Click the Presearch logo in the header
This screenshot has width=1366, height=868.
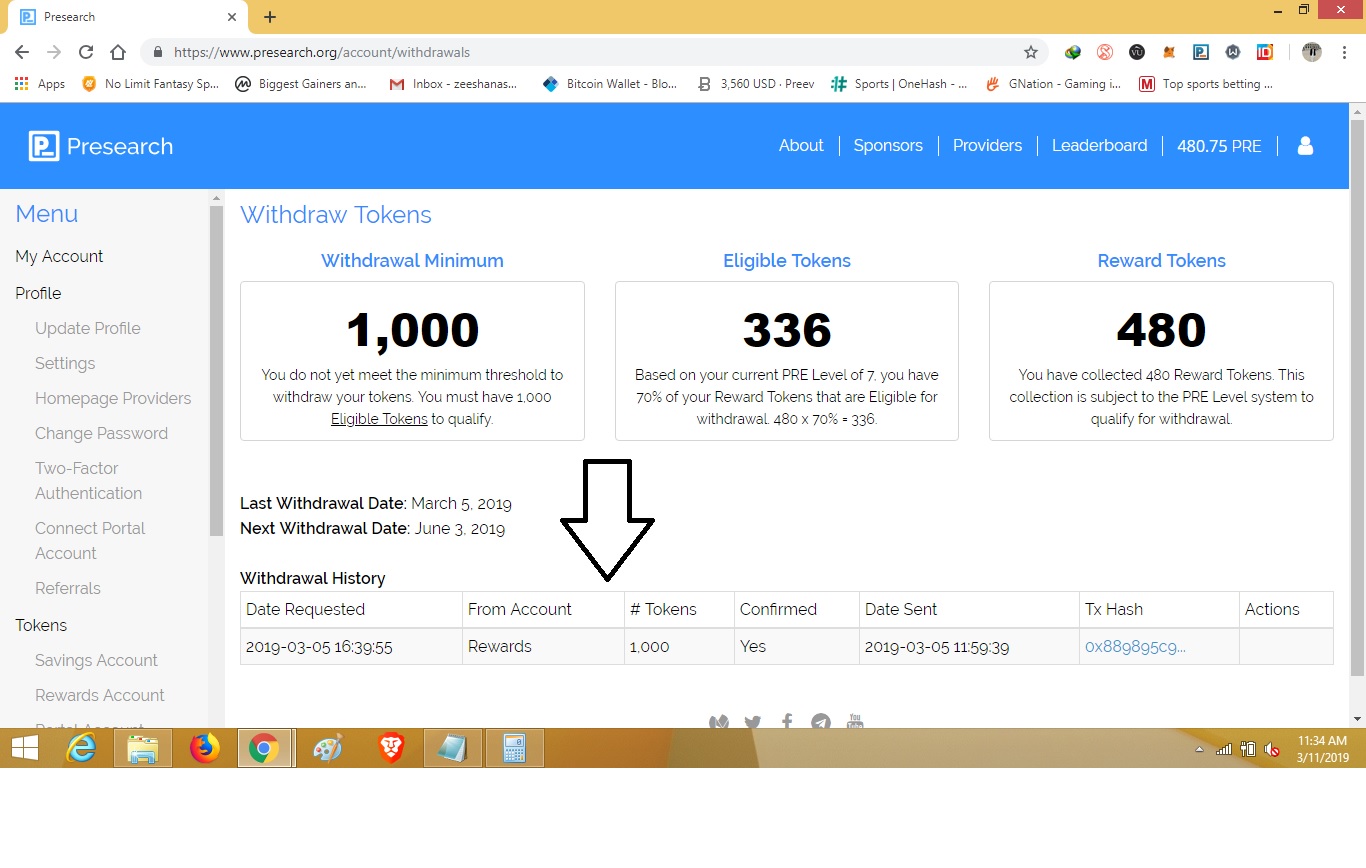(x=101, y=146)
